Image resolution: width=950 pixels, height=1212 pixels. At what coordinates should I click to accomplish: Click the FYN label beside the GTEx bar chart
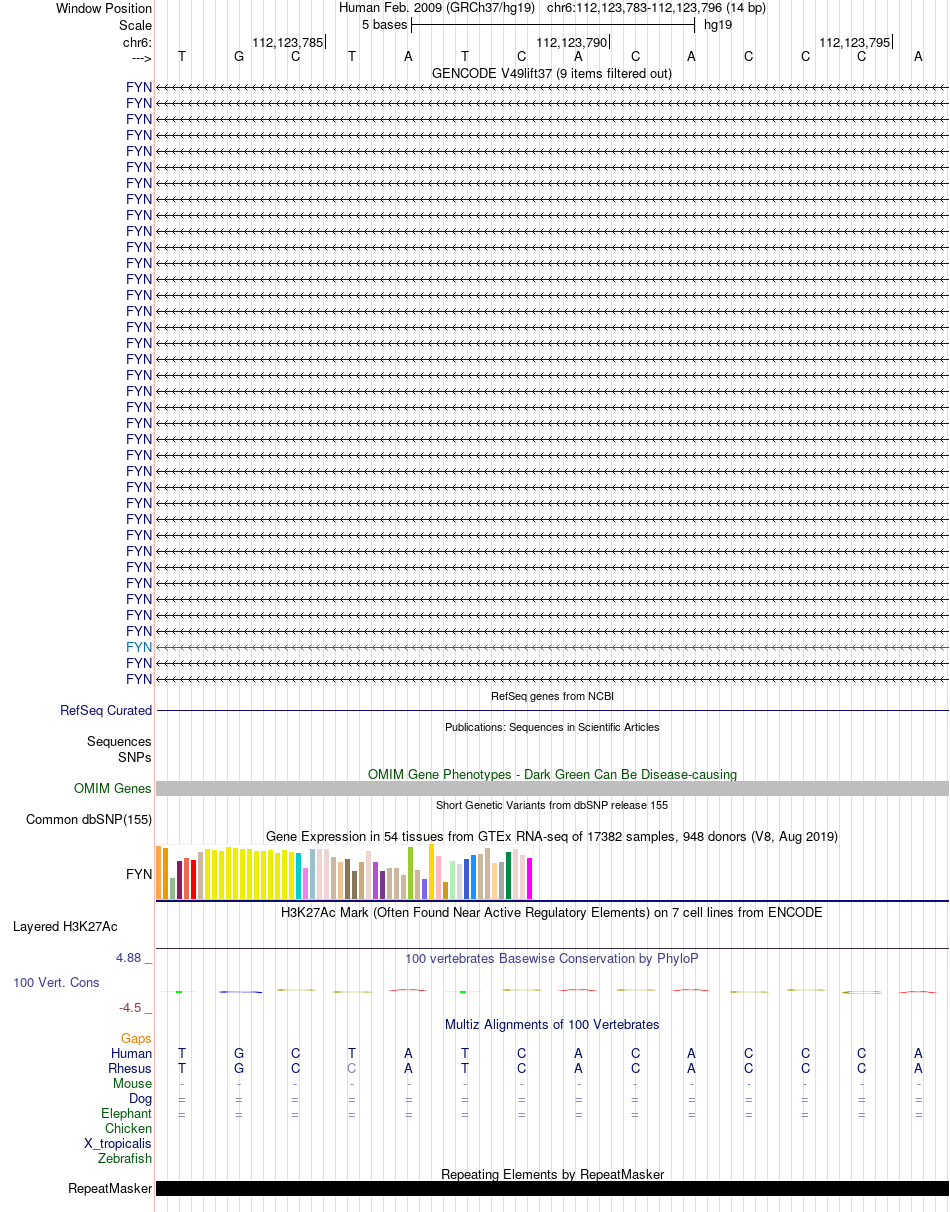point(139,874)
